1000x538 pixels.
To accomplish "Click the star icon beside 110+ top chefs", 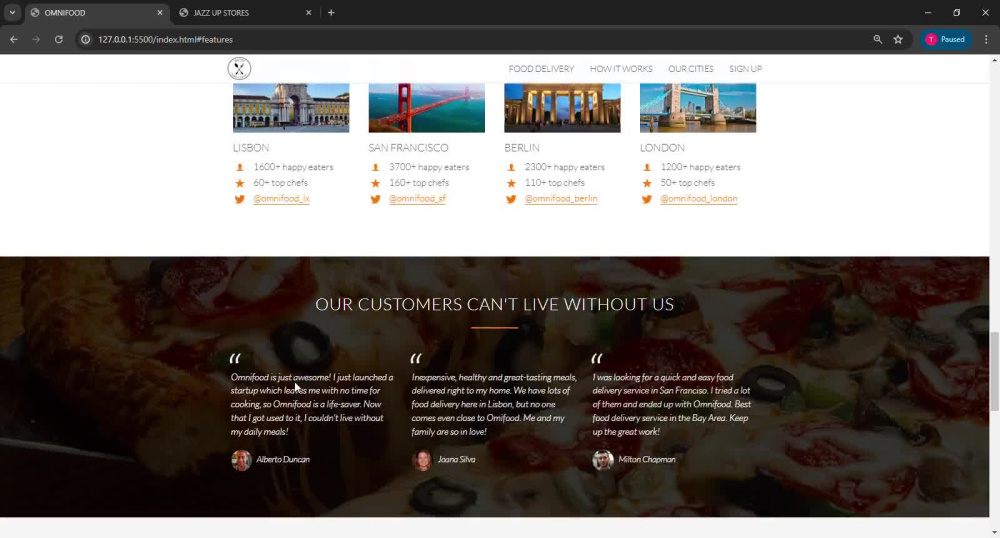I will (511, 183).
